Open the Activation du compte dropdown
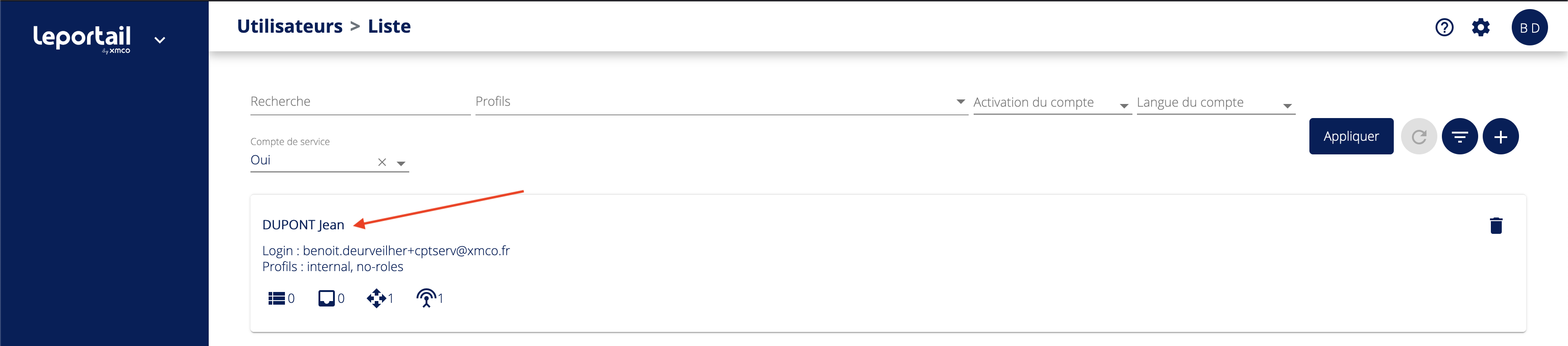This screenshot has width=1568, height=346. 1124,105
